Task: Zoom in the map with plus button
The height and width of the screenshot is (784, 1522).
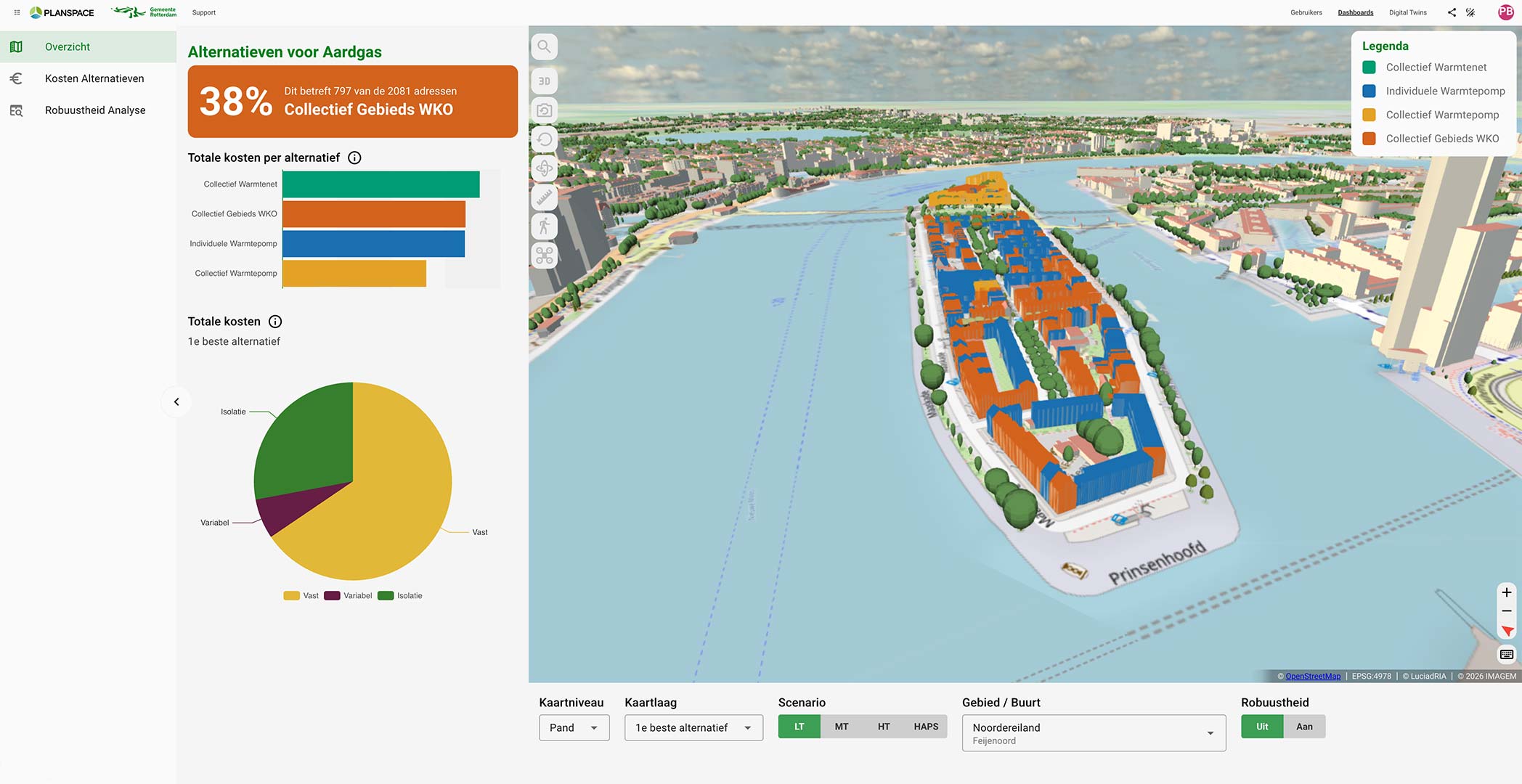Action: (1507, 592)
